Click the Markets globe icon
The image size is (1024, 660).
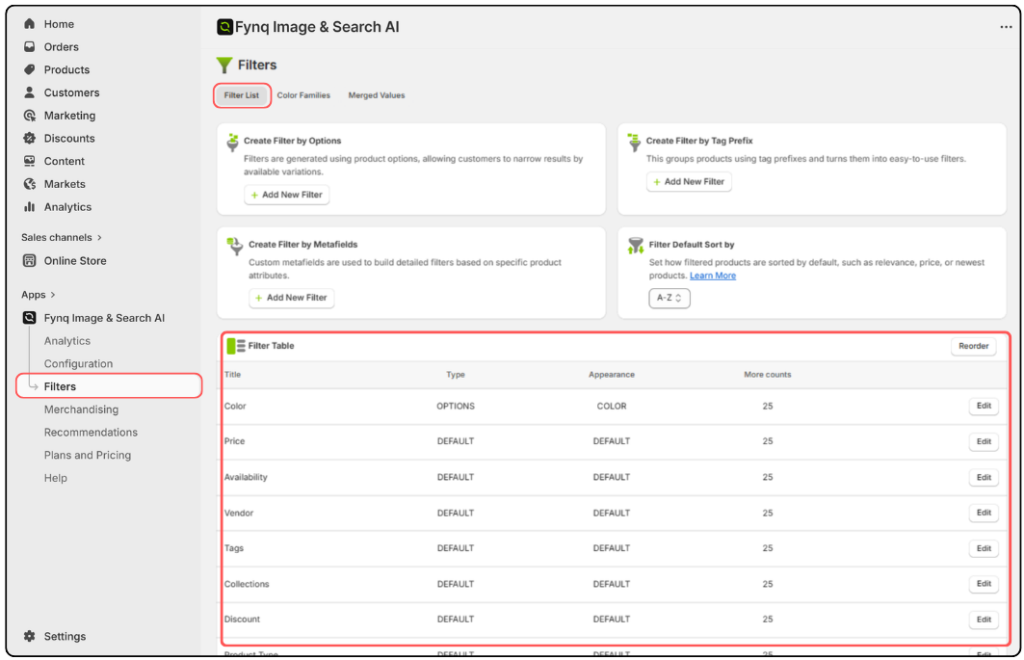tap(29, 183)
